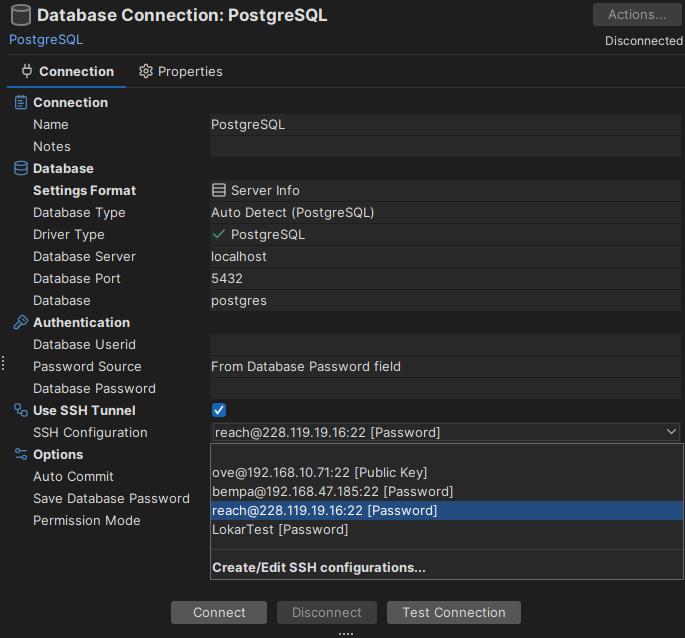Click the Use SSH Tunnel section icon
The image size is (685, 638).
[x=21, y=410]
